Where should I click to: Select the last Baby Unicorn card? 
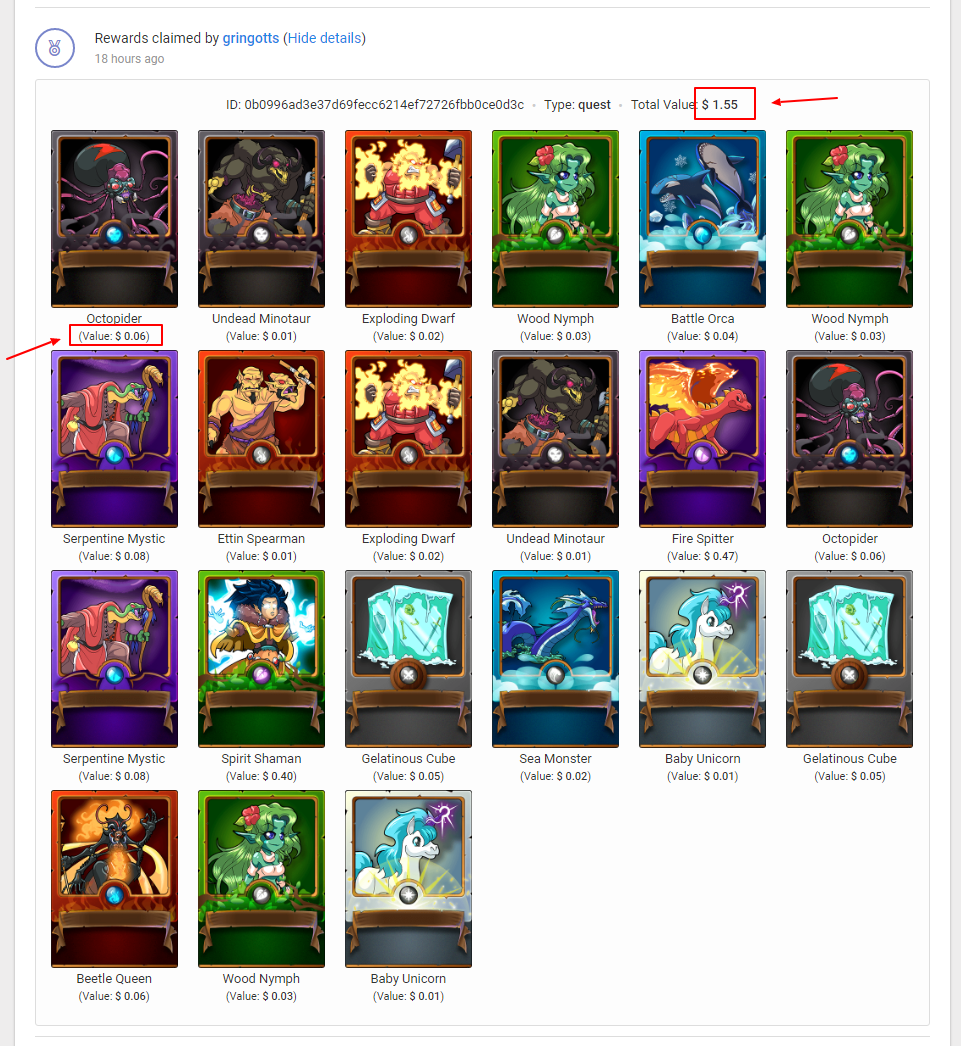(x=408, y=879)
